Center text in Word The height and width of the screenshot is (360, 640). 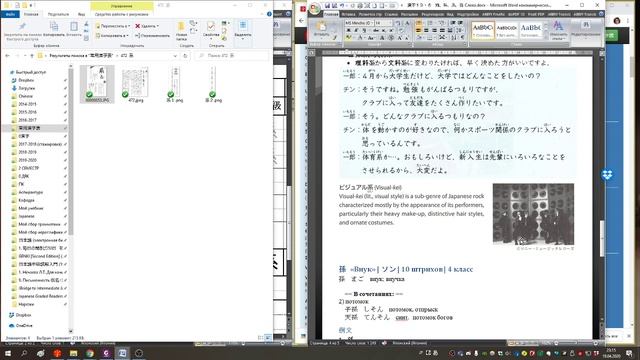[x=426, y=30]
